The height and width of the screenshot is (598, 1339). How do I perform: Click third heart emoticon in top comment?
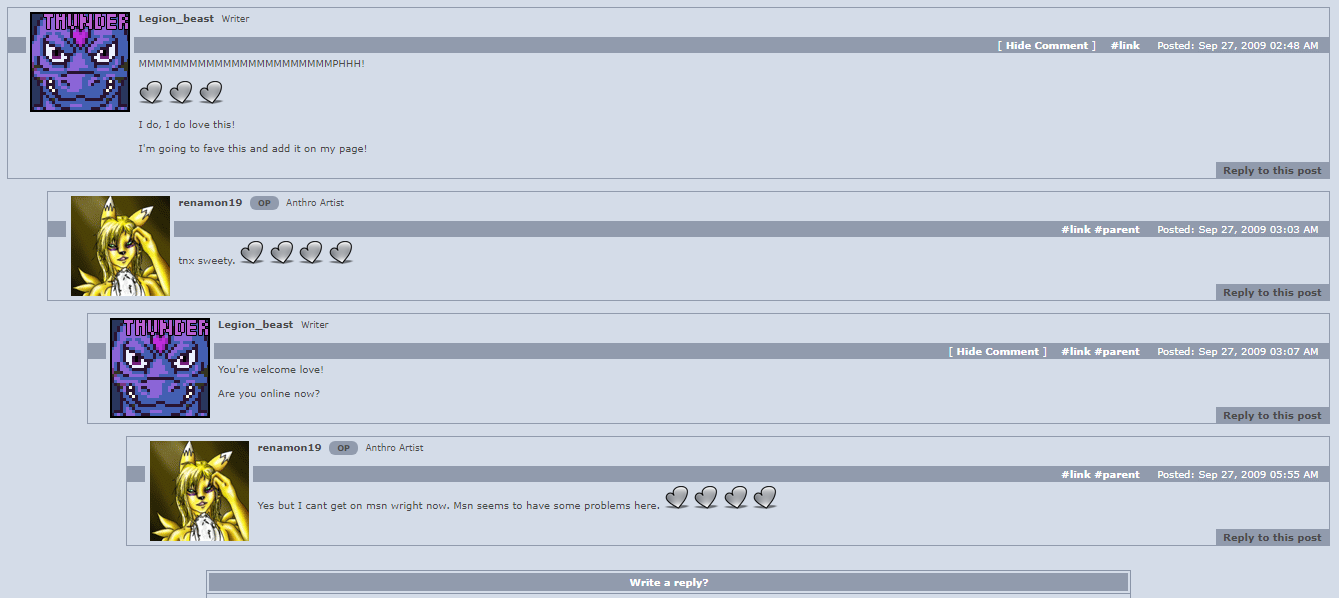pos(211,93)
